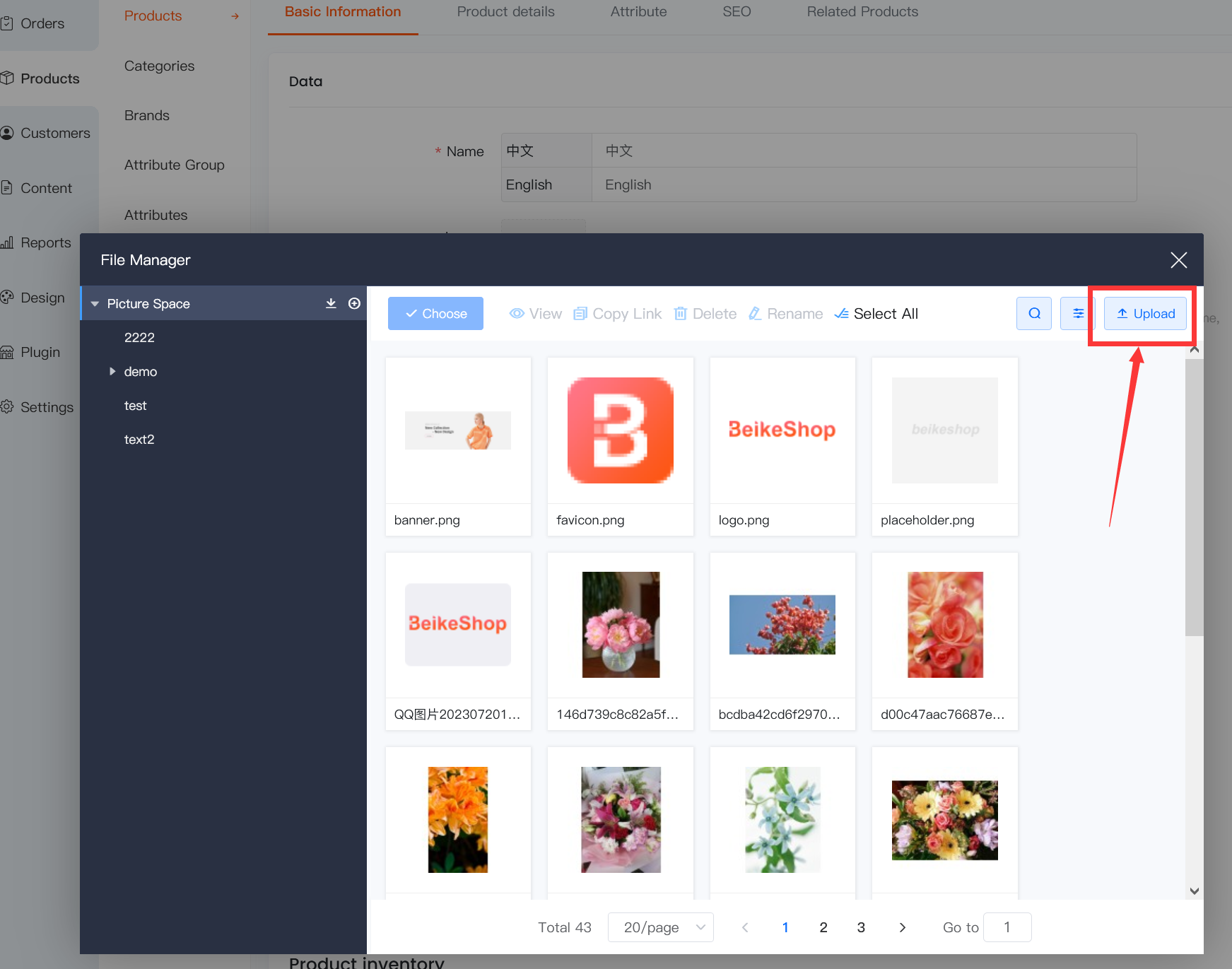Open Categories submenu item

(x=159, y=66)
